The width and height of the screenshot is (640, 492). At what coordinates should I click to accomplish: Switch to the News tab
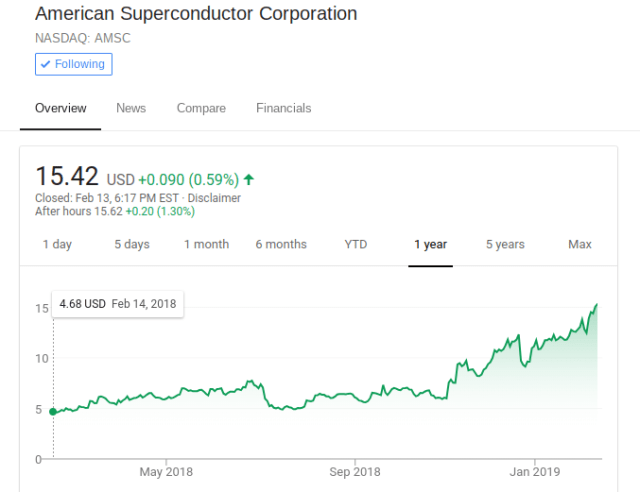pos(131,108)
